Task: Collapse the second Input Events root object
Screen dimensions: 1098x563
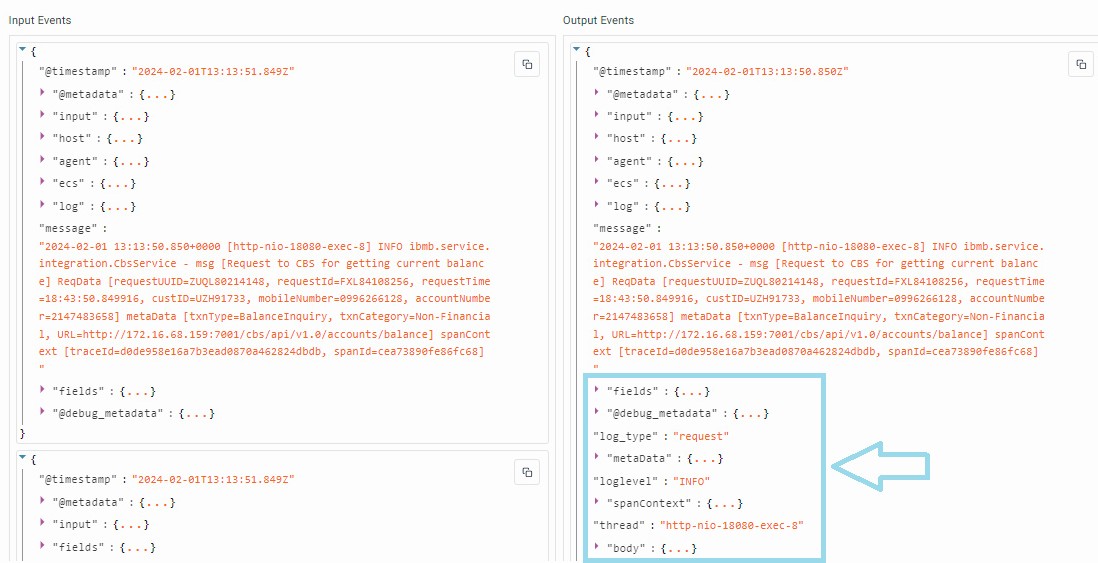Action: point(23,457)
